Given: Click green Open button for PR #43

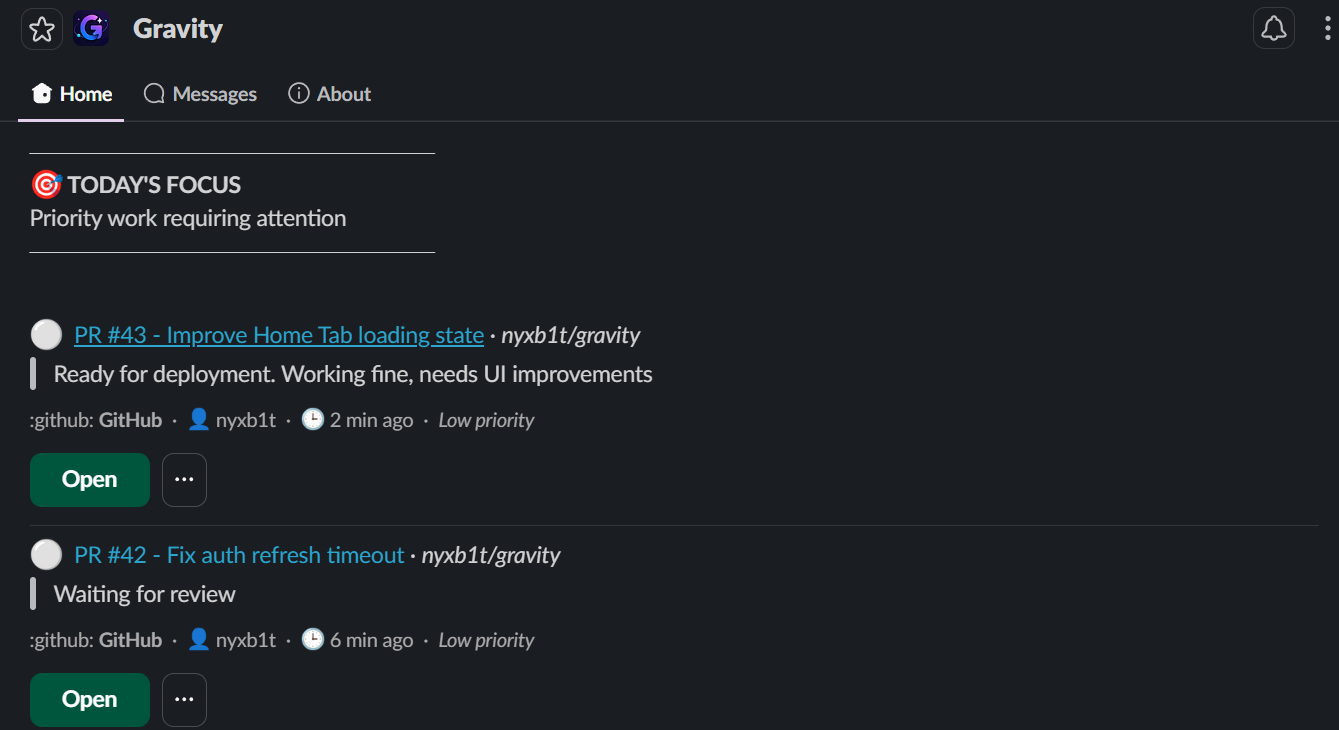Looking at the screenshot, I should pyautogui.click(x=90, y=480).
